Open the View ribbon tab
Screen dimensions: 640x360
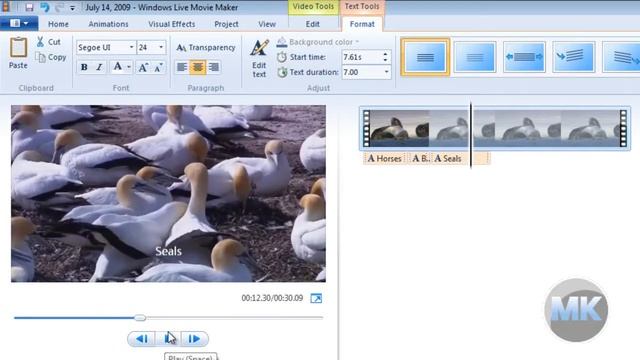click(267, 24)
